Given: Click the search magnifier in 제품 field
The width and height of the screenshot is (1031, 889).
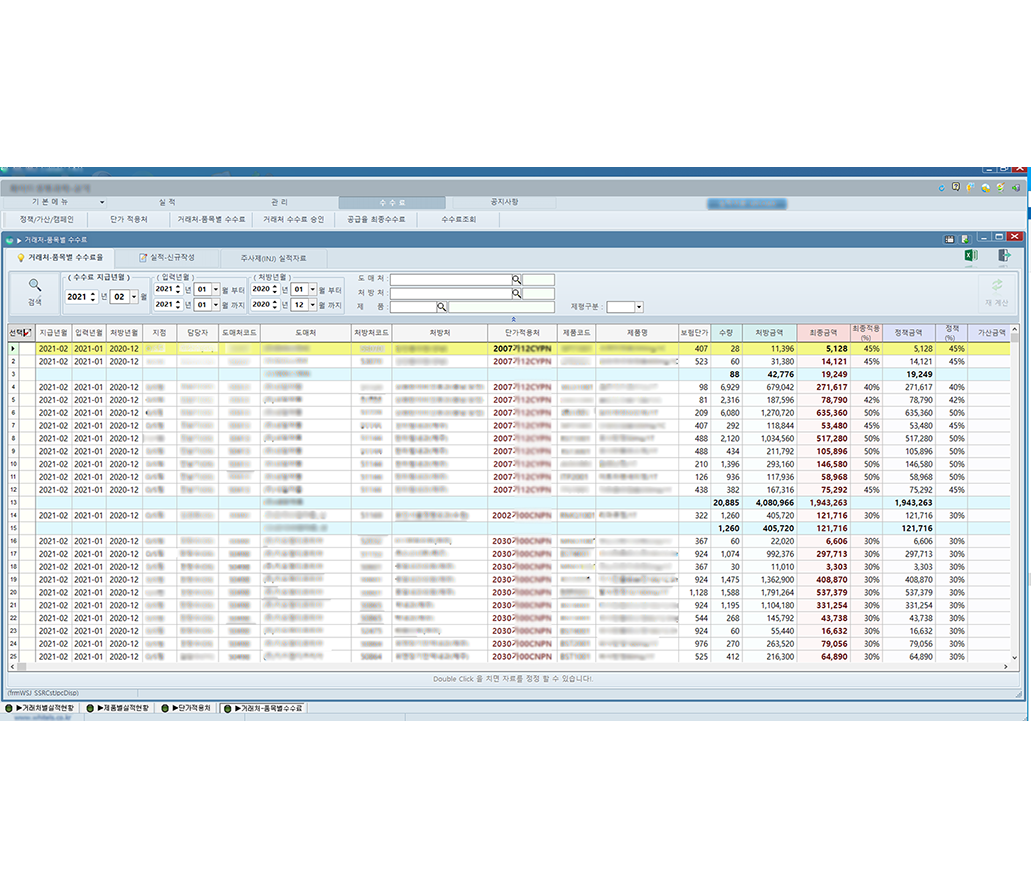Looking at the screenshot, I should point(441,307).
